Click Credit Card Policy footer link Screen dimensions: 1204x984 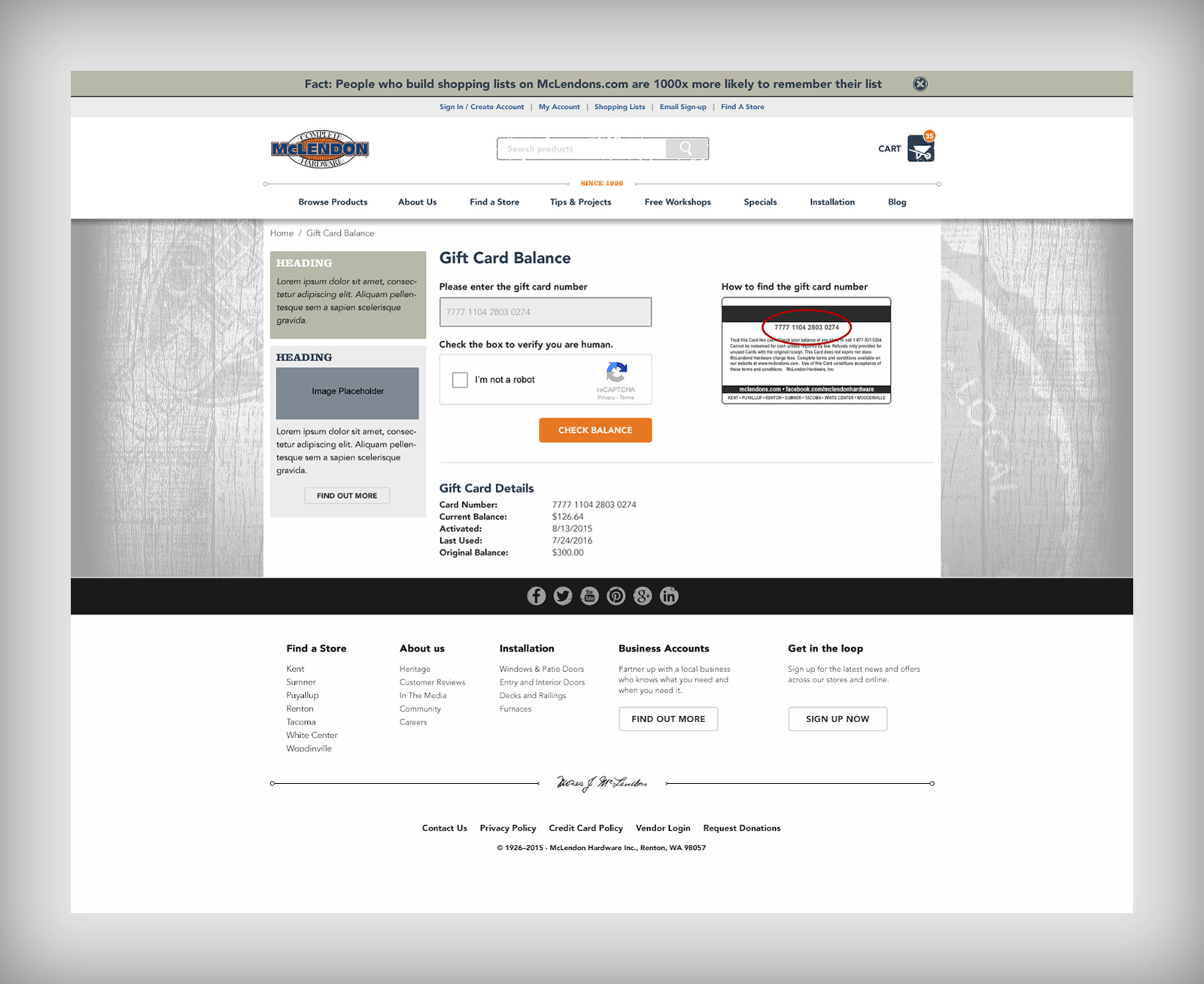tap(585, 828)
